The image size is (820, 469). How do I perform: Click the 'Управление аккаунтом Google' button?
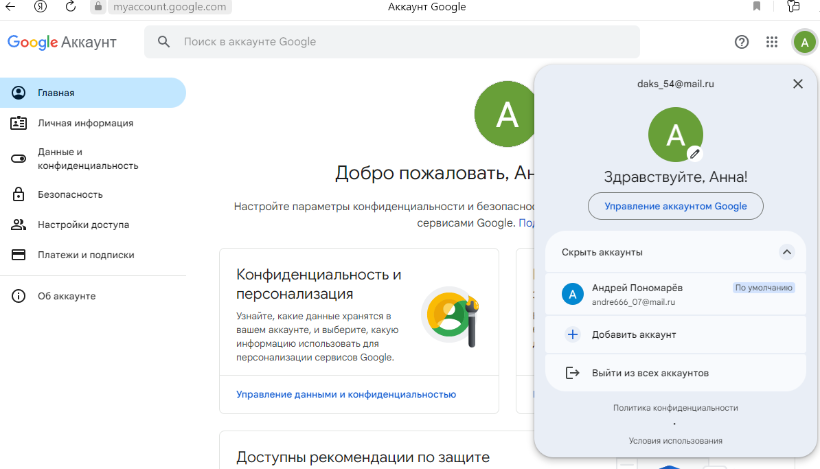675,206
